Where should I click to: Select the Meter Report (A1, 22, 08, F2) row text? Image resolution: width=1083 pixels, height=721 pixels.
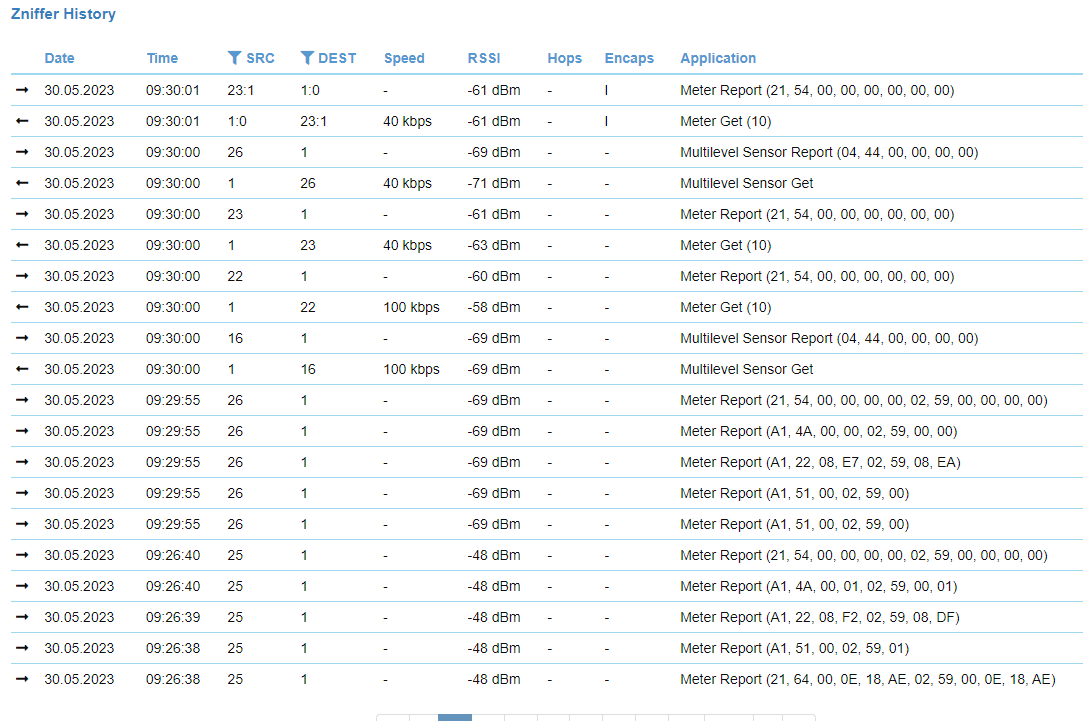(x=819, y=617)
